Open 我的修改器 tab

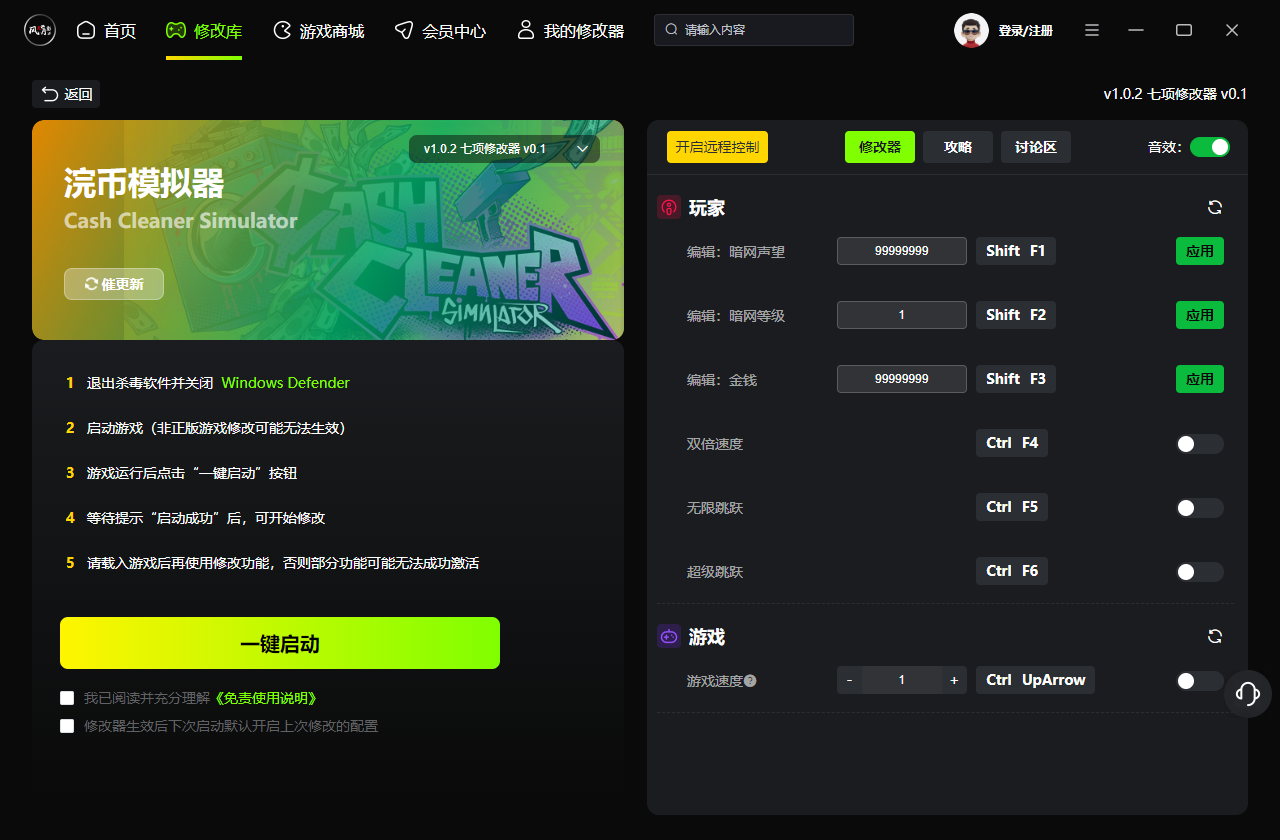point(570,31)
